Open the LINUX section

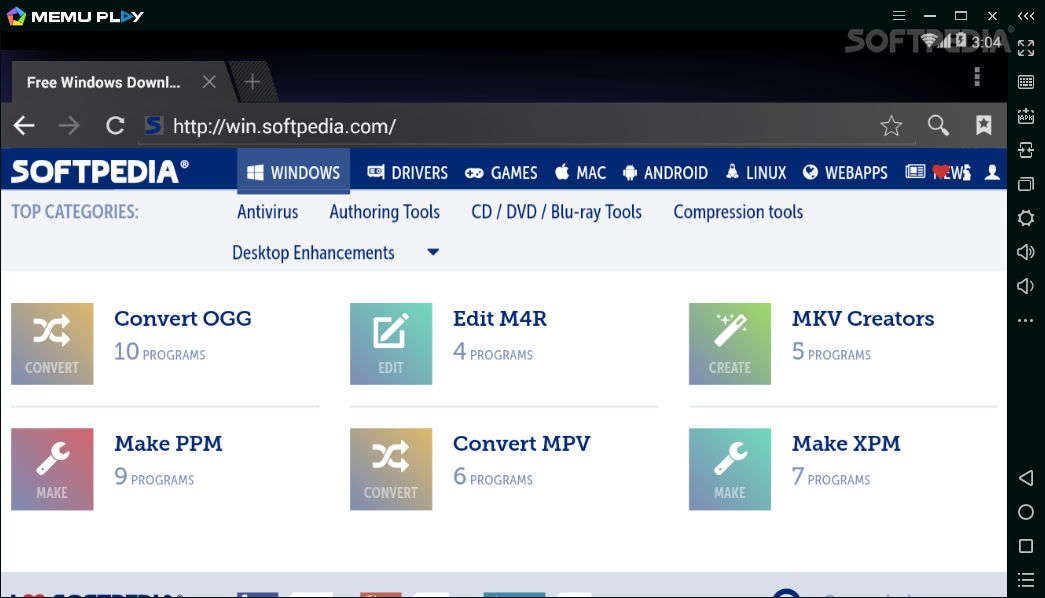[756, 173]
